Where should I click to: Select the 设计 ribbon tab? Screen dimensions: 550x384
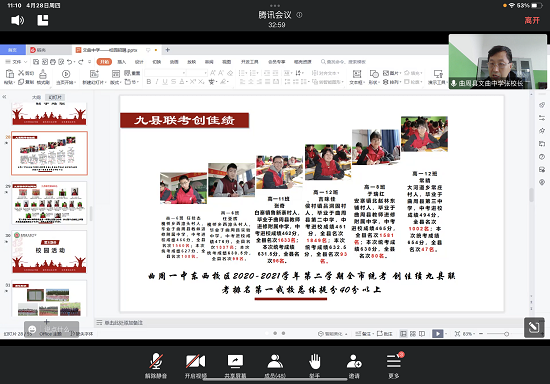point(139,62)
